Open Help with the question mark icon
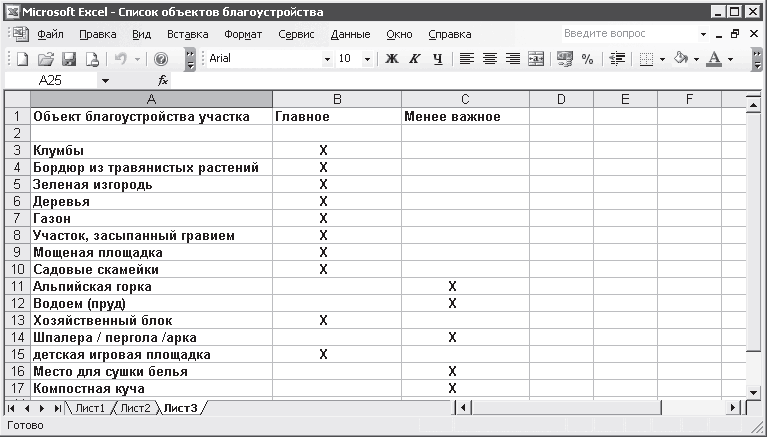 [161, 59]
